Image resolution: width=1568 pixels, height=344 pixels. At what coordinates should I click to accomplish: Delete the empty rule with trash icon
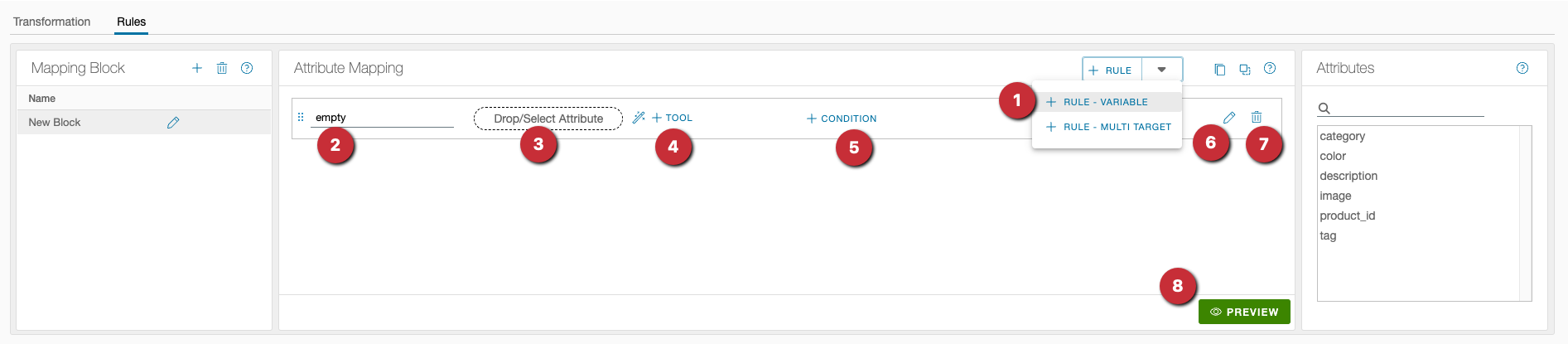coord(1257,118)
